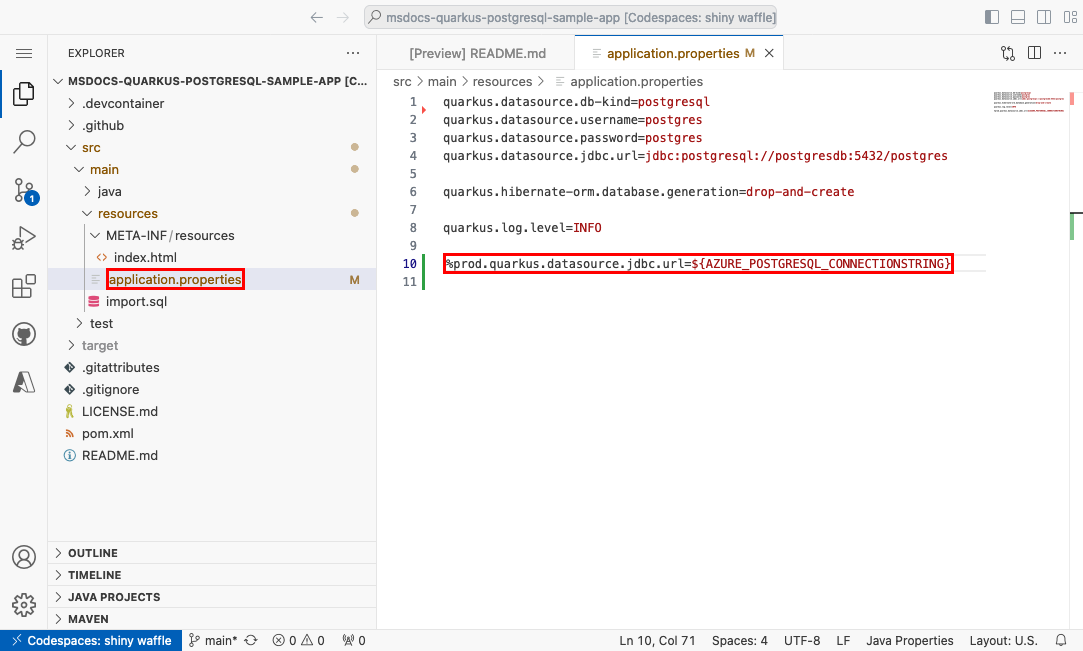Viewport: 1083px width, 651px height.
Task: Click the main* branch in status bar
Action: pyautogui.click(x=213, y=641)
